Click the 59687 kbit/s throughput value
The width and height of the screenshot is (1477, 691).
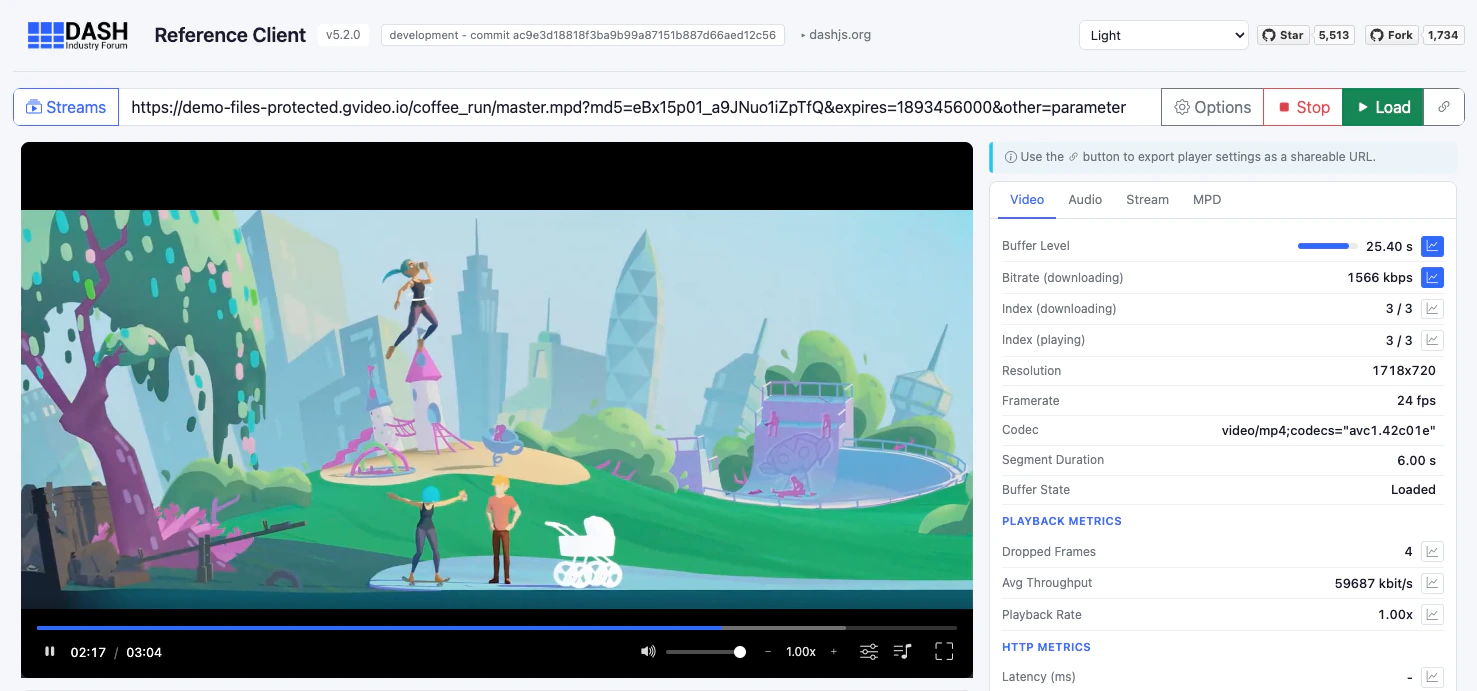1374,583
